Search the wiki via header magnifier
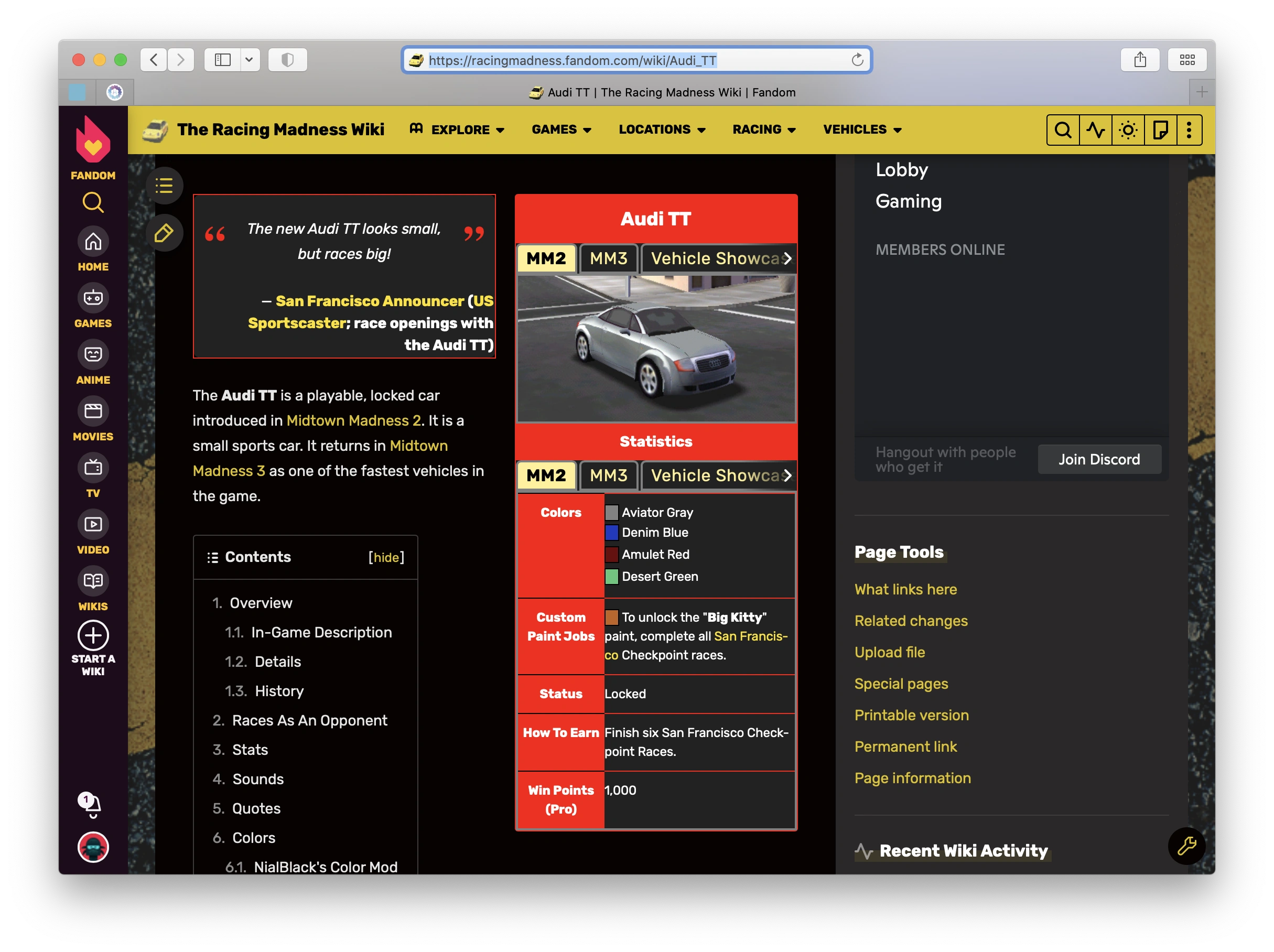Screen dimensions: 1274x952 point(1063,129)
